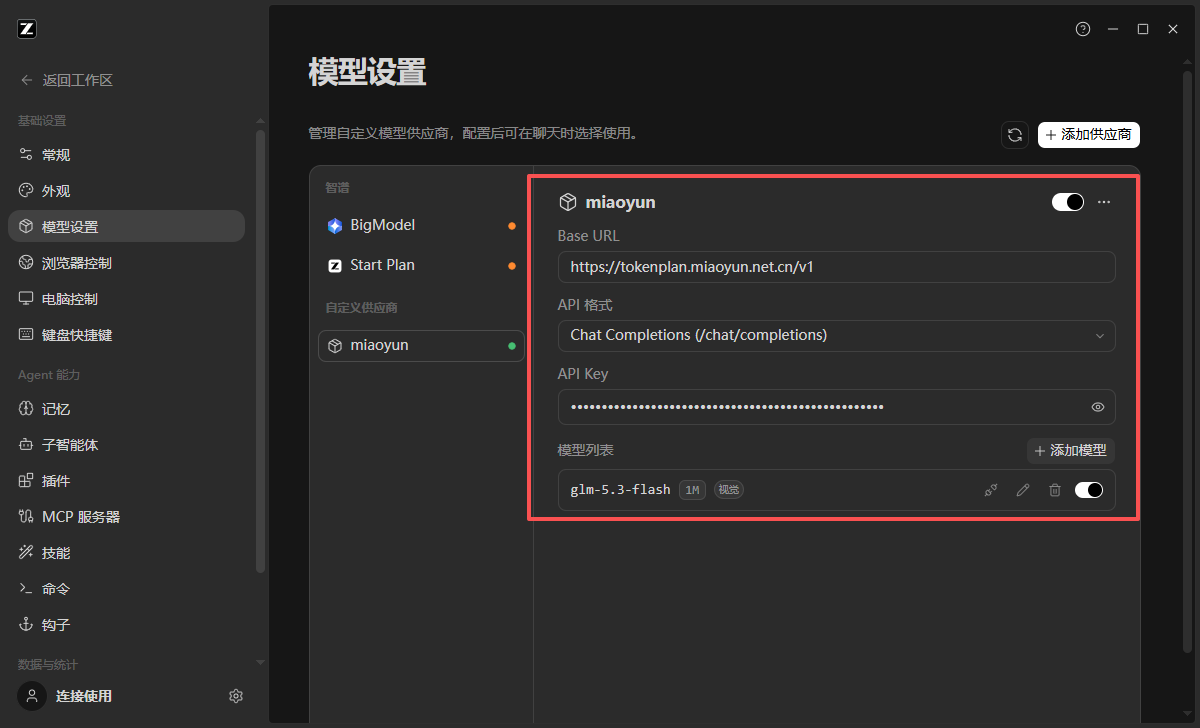Image resolution: width=1200 pixels, height=728 pixels.
Task: Open 键盘快捷键 settings
Action: 126,335
